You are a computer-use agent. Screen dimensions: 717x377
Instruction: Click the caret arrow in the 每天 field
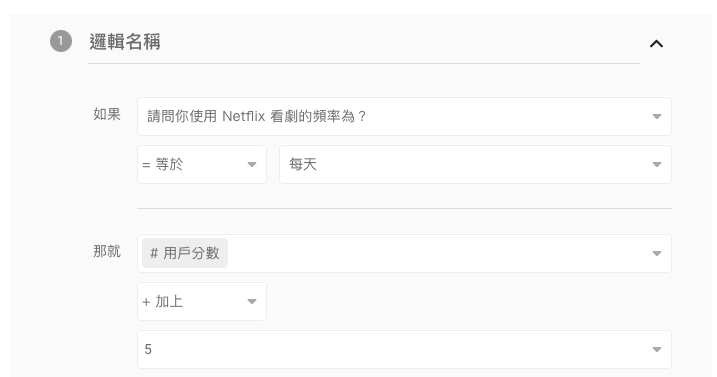(657, 165)
